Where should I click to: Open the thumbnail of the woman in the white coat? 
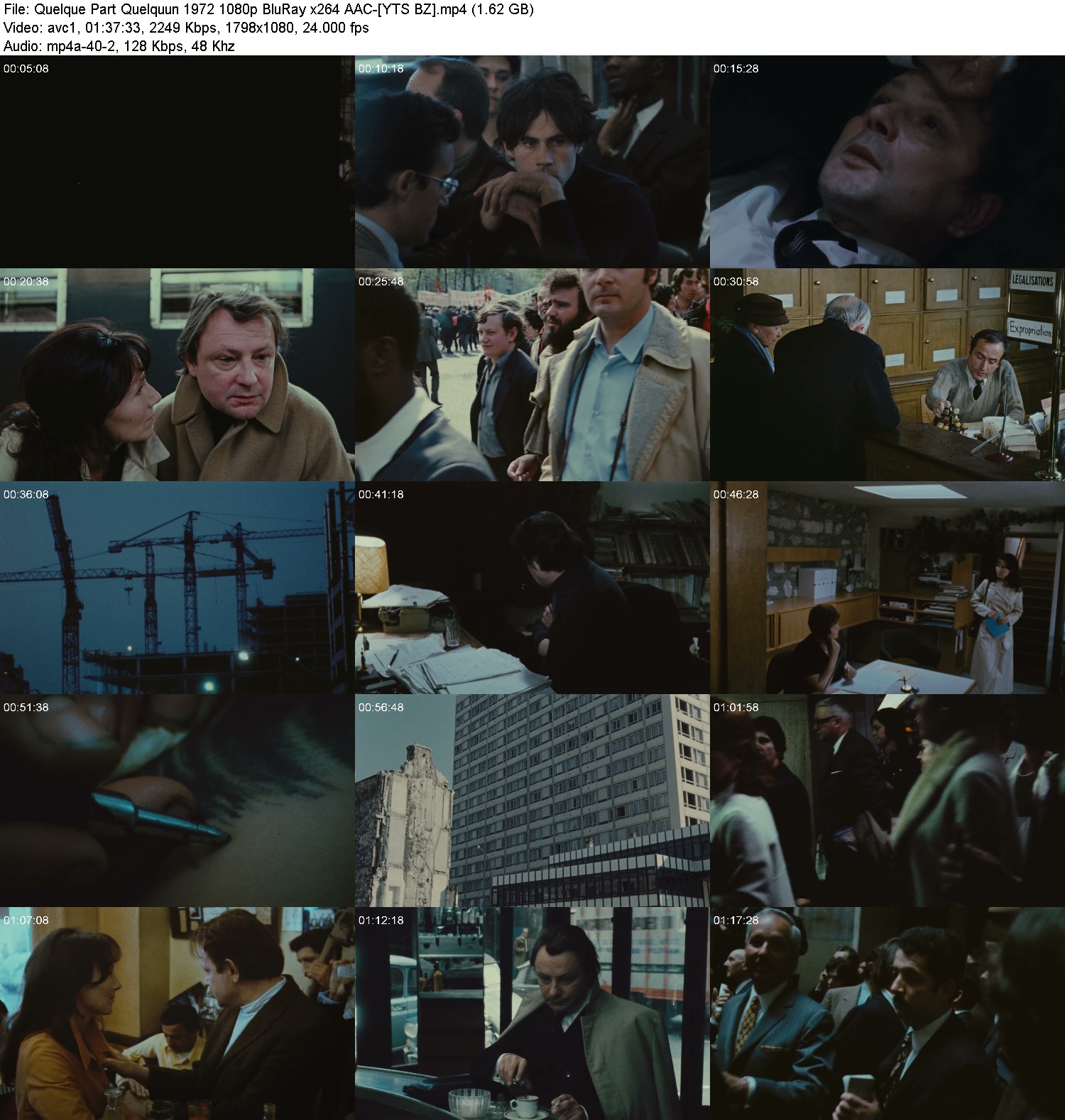tap(887, 588)
